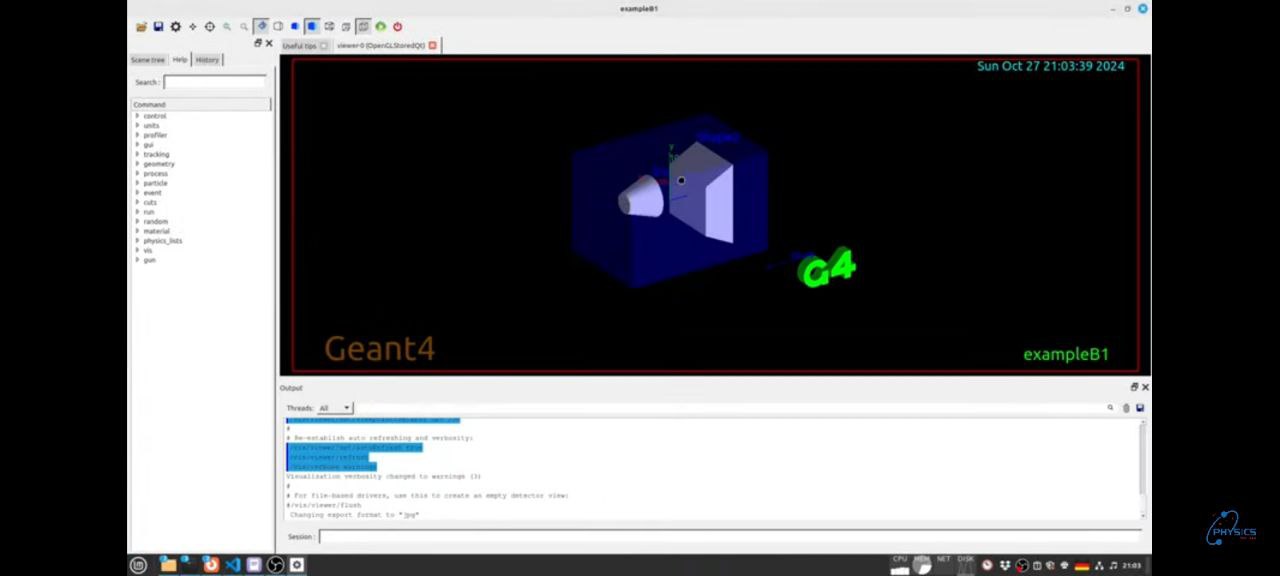Switch to the History tab
Image resolution: width=1280 pixels, height=576 pixels.
[x=206, y=59]
